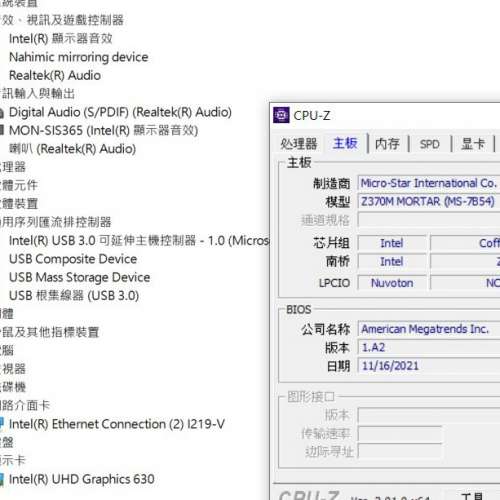Select the 主板 tab in CPU-Z
Screen dimensions: 500x500
tap(345, 144)
